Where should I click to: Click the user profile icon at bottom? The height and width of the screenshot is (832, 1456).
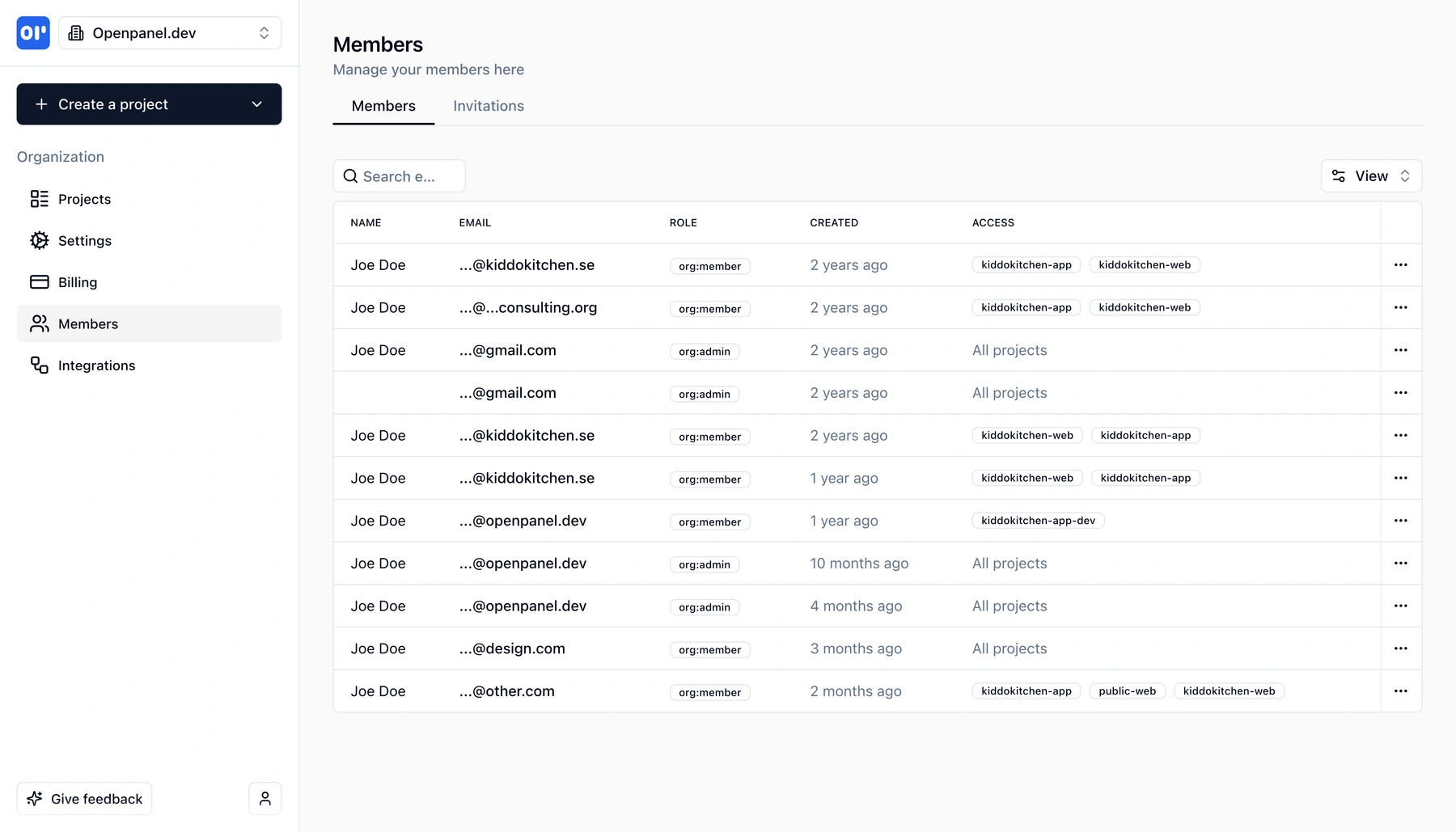pyautogui.click(x=265, y=798)
